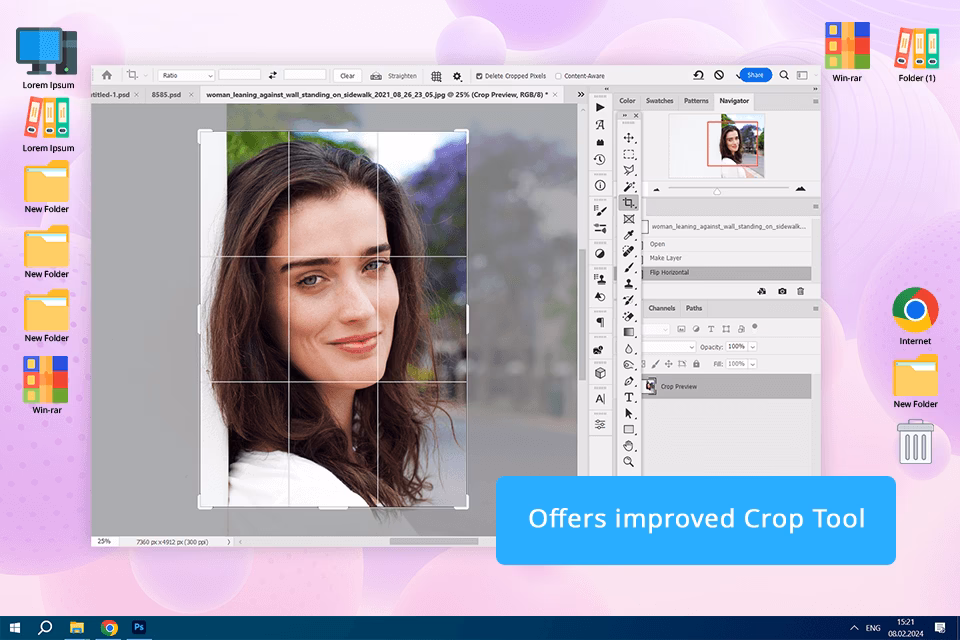This screenshot has width=960, height=640.
Task: Click the camera icon in the History panel
Action: coord(783,291)
